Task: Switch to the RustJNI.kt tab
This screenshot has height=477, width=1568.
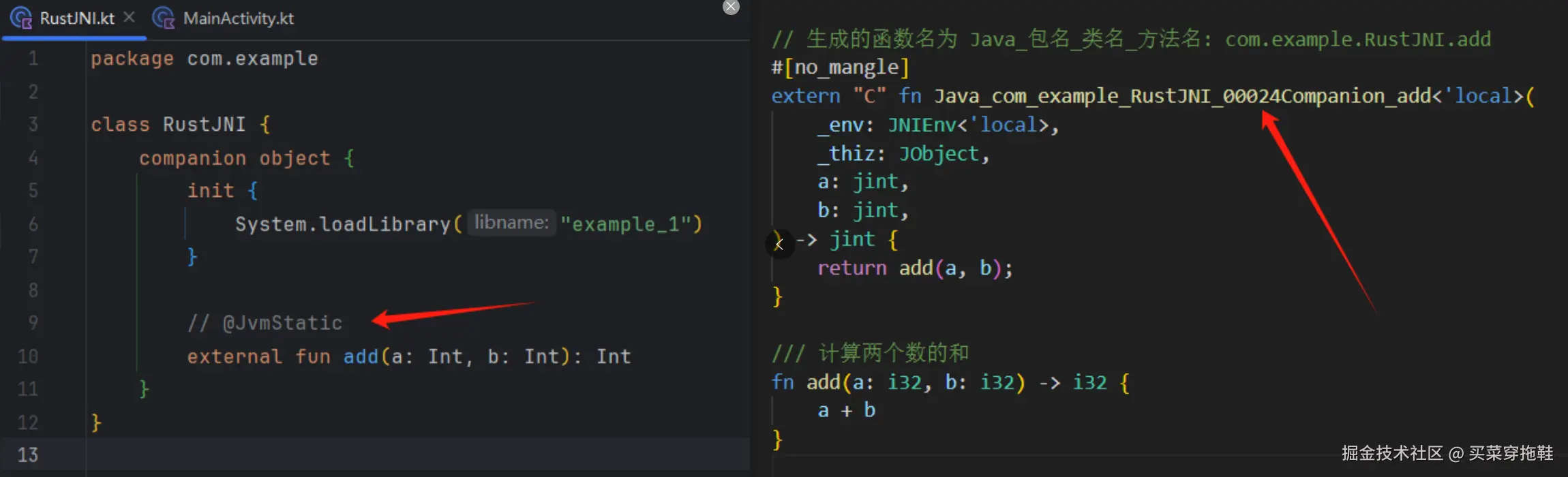Action: [76, 18]
